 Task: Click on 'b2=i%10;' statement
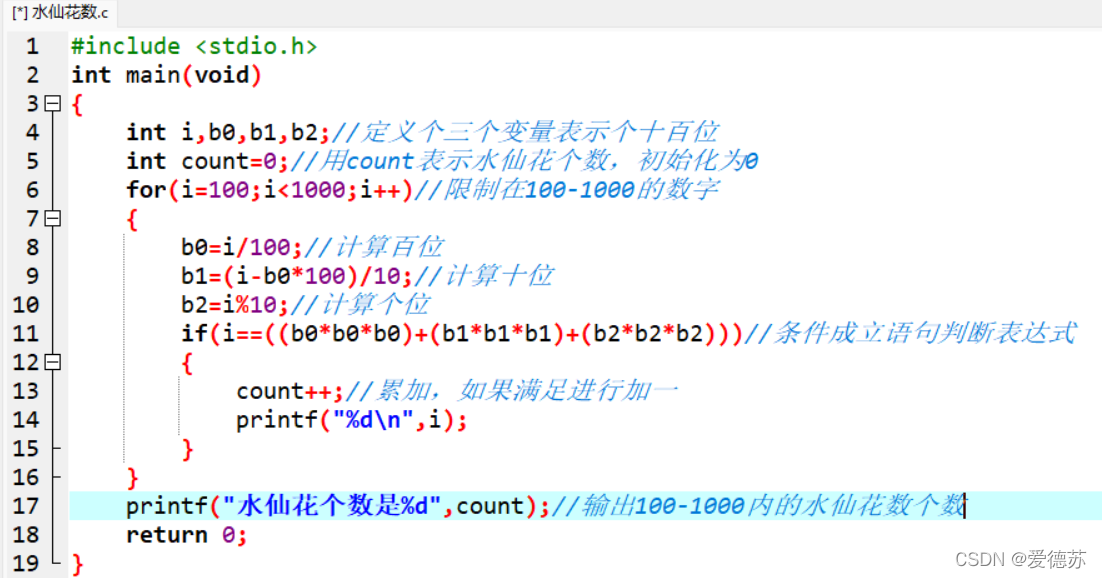(235, 305)
